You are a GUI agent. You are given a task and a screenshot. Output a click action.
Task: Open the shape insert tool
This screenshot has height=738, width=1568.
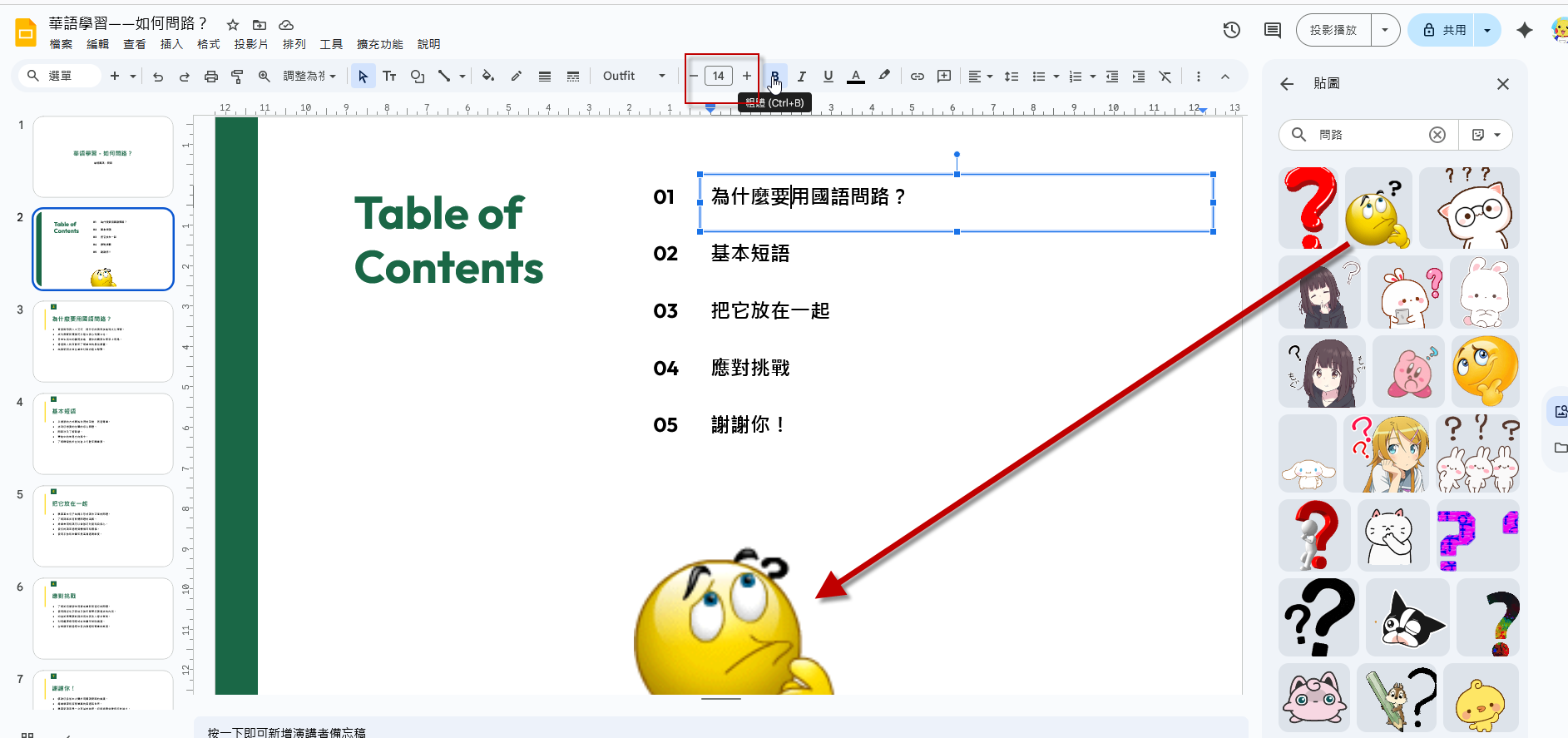(417, 77)
